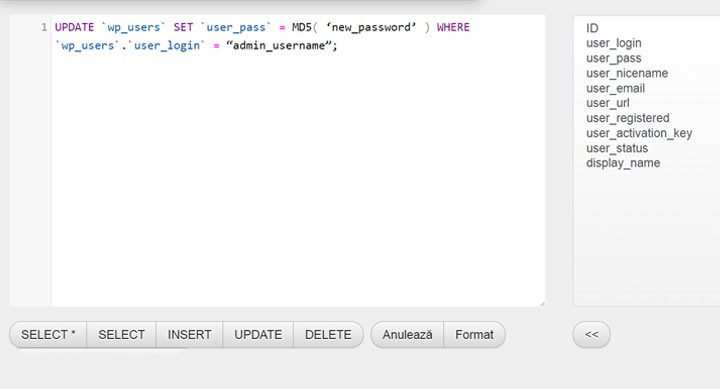This screenshot has height=389, width=720.
Task: Select user_pass in the column list
Action: 613,58
